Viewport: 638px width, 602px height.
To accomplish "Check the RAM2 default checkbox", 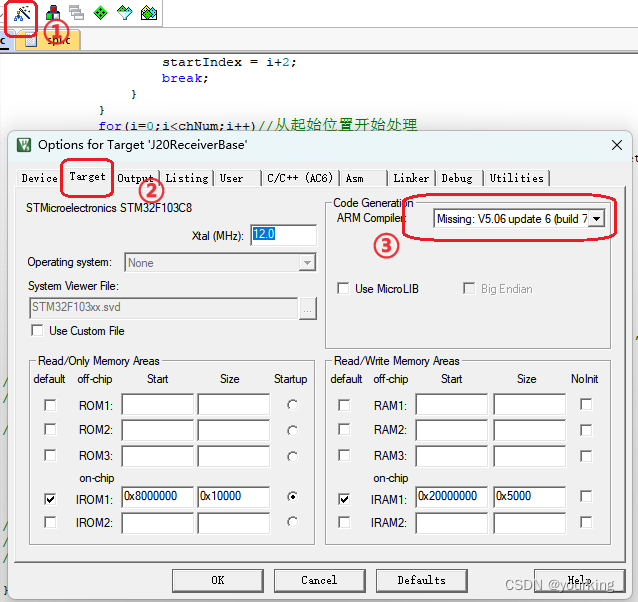I will 344,429.
